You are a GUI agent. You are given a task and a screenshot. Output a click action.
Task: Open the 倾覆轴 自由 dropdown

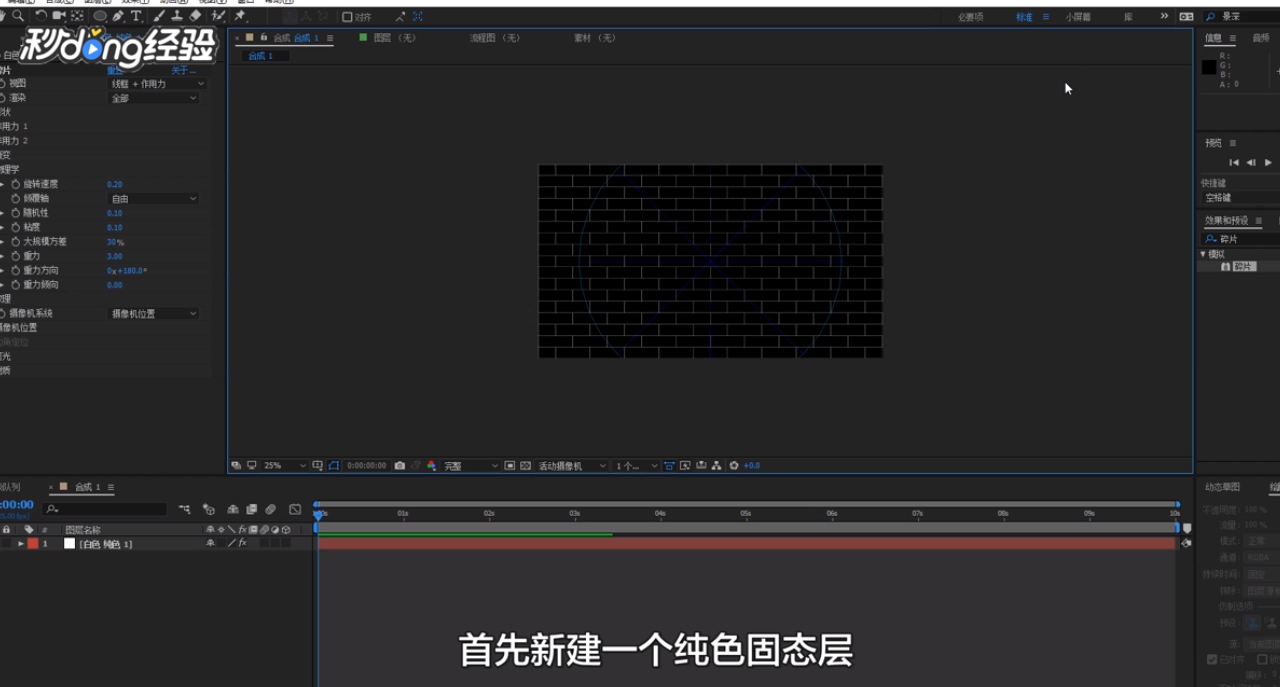pyautogui.click(x=154, y=199)
